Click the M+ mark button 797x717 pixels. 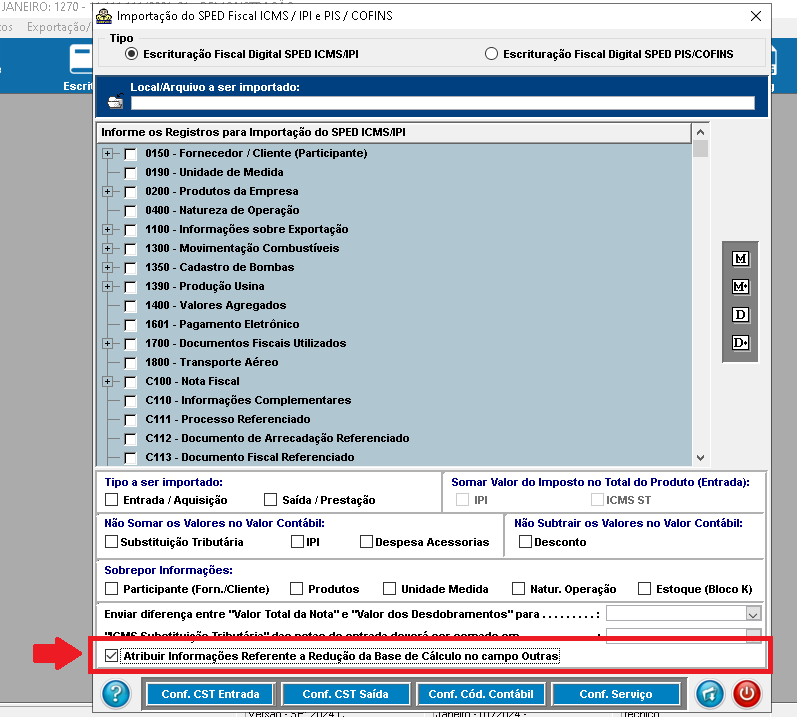[740, 287]
